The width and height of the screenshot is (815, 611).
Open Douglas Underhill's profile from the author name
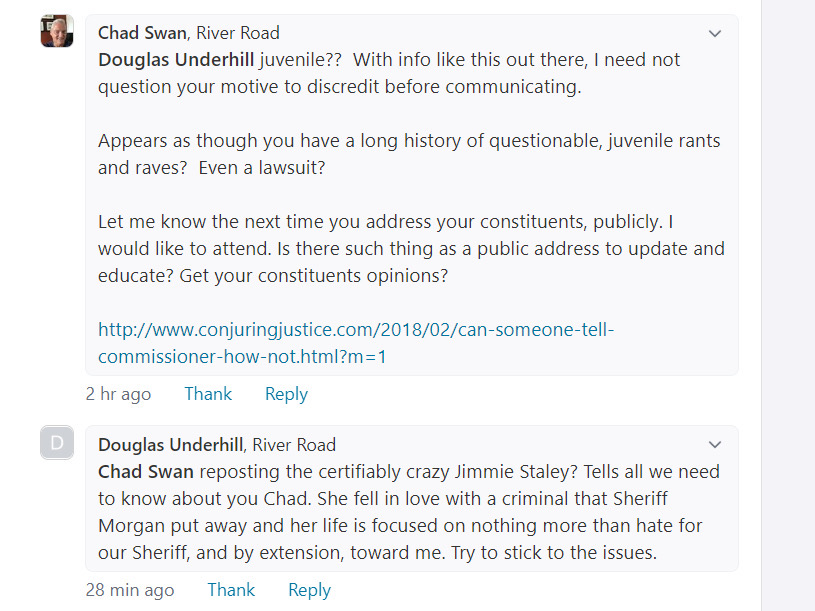pos(170,445)
